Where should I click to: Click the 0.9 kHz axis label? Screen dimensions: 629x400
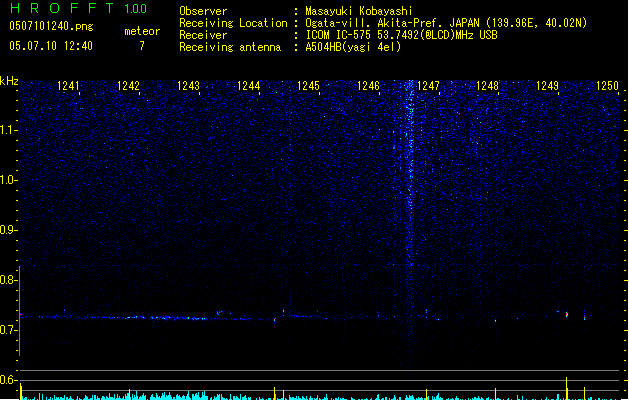(x=7, y=230)
